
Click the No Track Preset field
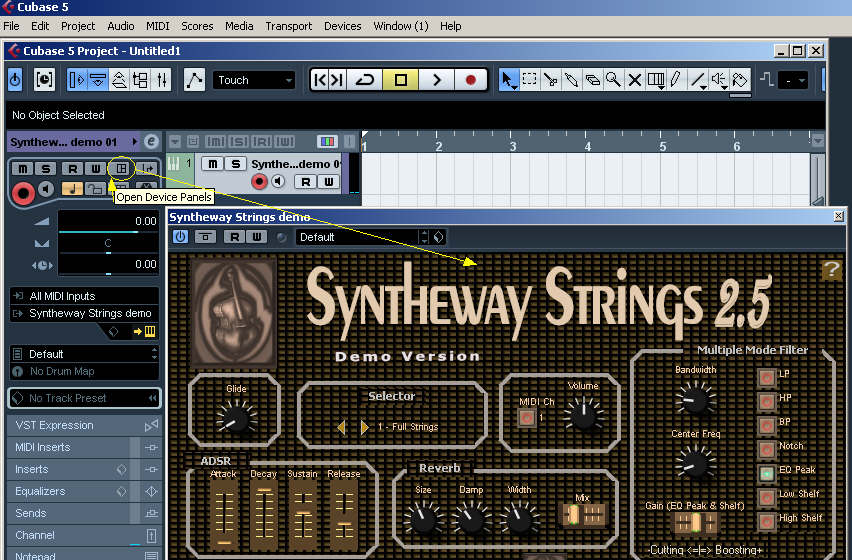(84, 398)
